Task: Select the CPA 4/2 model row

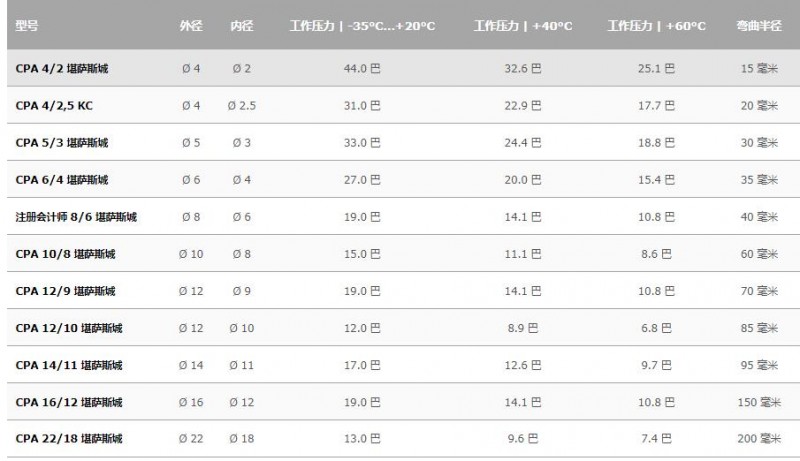Action: (x=403, y=68)
